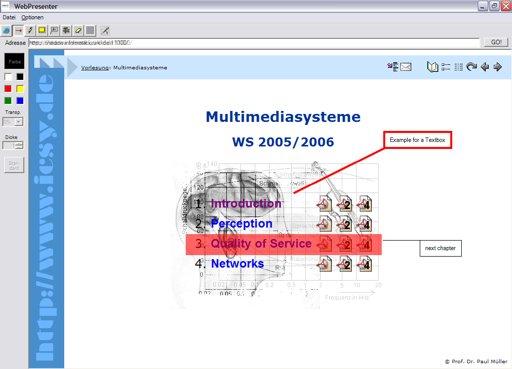This screenshot has width=512, height=369.
Task: Click the grid overview icon in header
Action: 459,67
